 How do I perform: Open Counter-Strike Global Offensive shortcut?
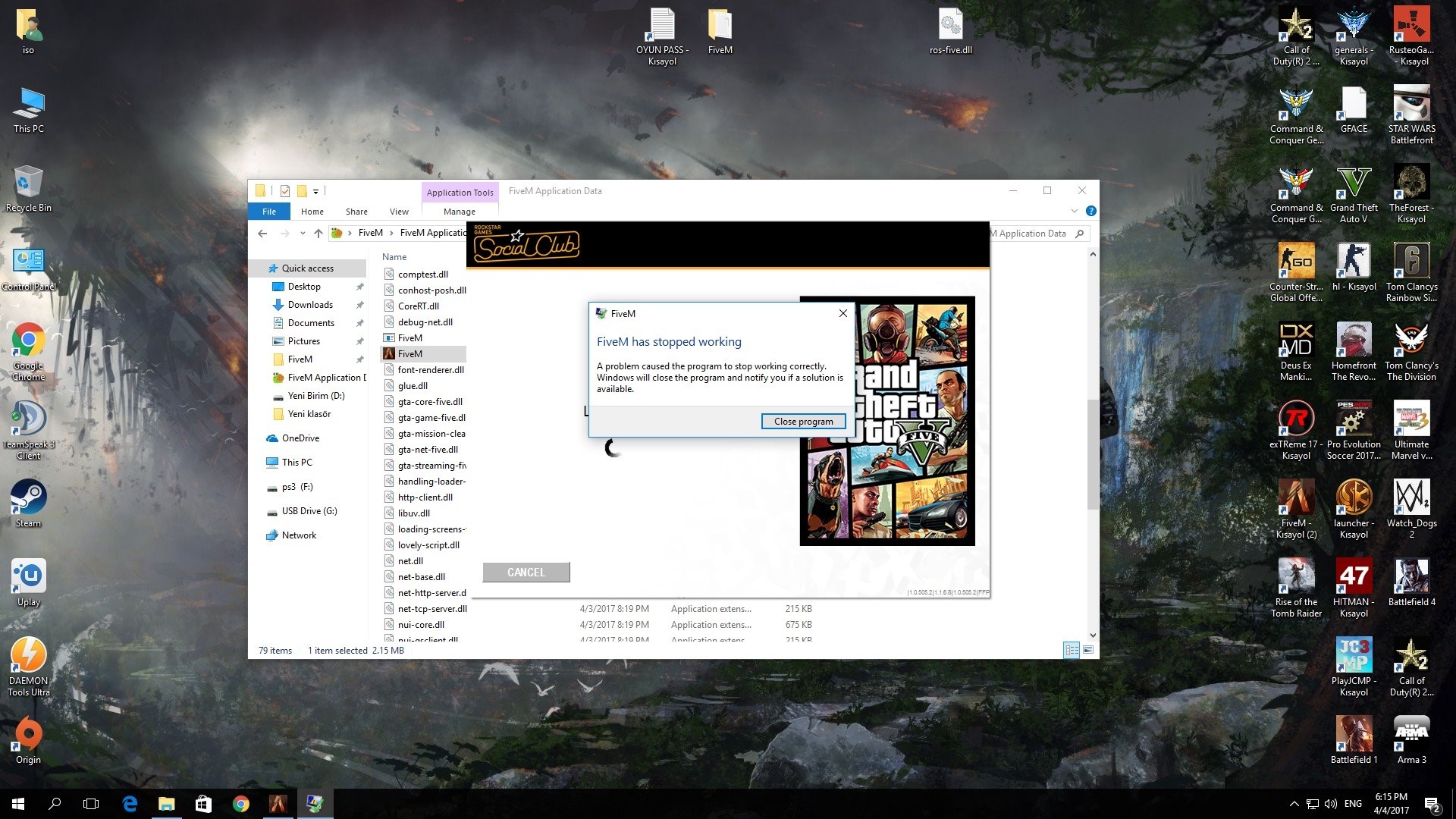click(x=1296, y=272)
